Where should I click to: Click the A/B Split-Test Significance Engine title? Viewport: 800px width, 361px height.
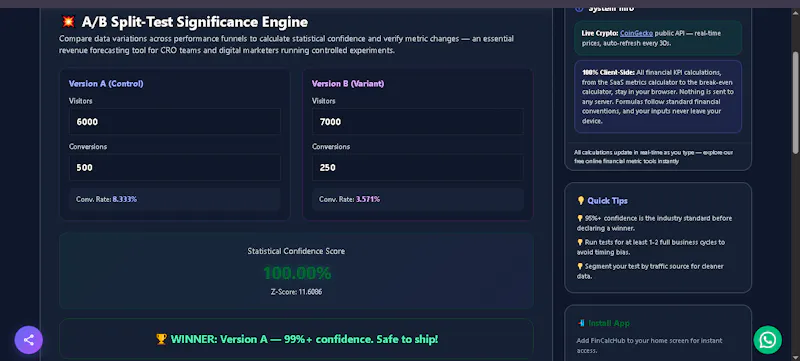click(x=194, y=22)
